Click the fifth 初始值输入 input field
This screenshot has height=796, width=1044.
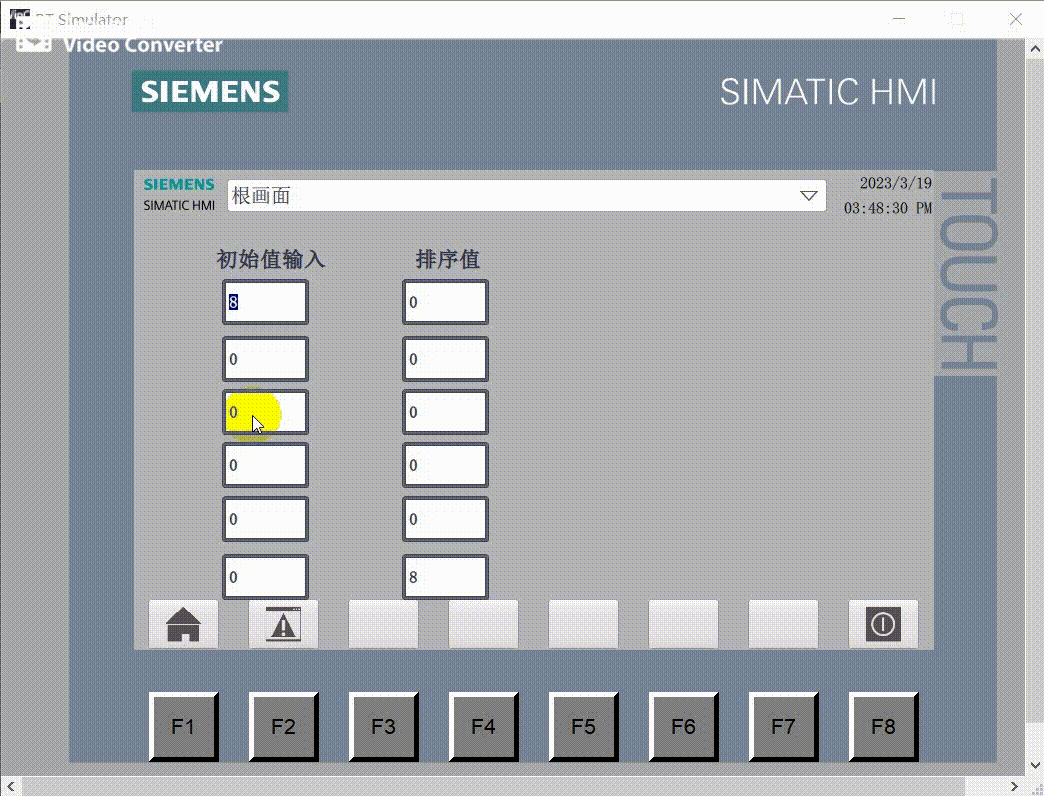pos(265,519)
